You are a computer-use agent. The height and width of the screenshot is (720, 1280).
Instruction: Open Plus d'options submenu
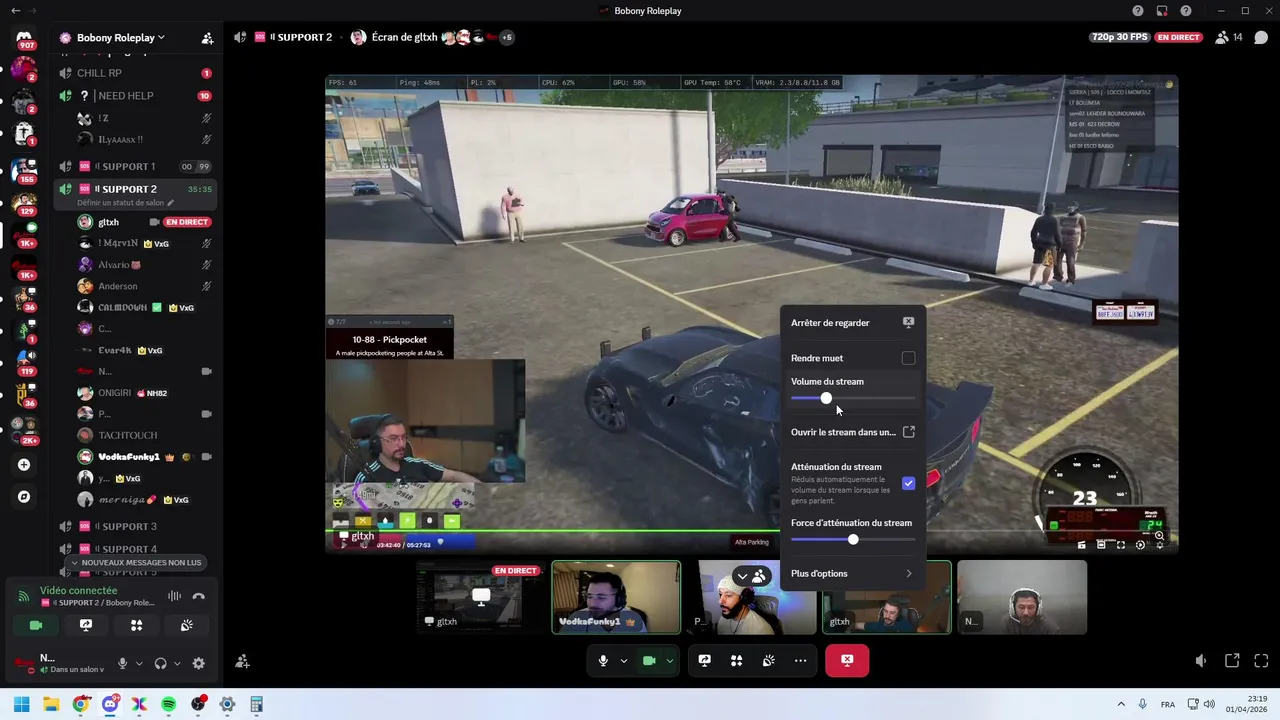(852, 574)
